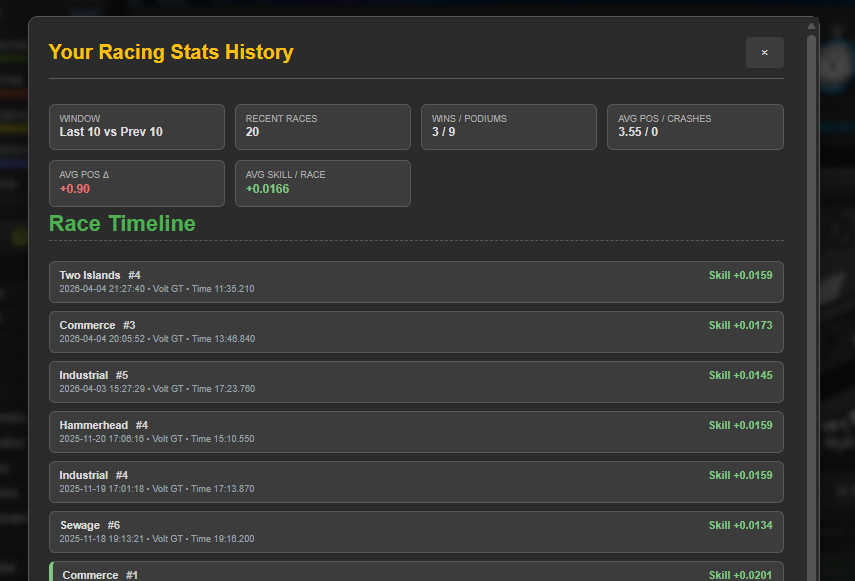Open the Commerce #1 race entry
This screenshot has height=581, width=855.
click(416, 571)
